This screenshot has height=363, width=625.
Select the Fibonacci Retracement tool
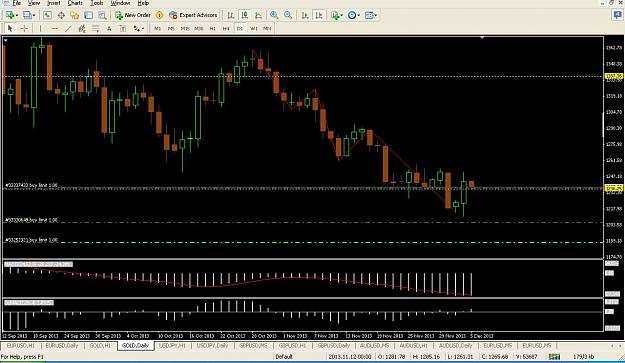point(96,28)
